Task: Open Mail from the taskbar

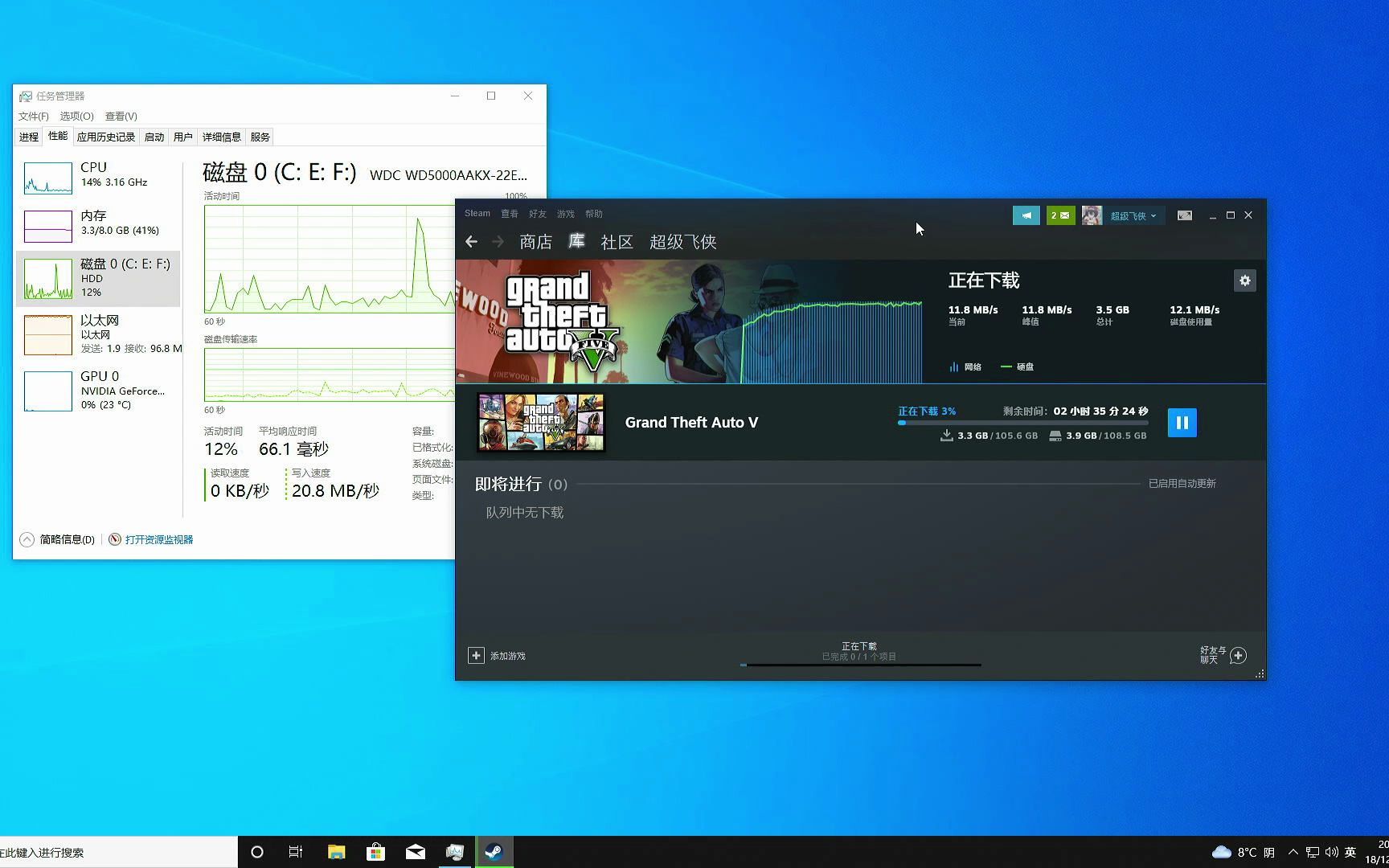Action: pyautogui.click(x=416, y=852)
